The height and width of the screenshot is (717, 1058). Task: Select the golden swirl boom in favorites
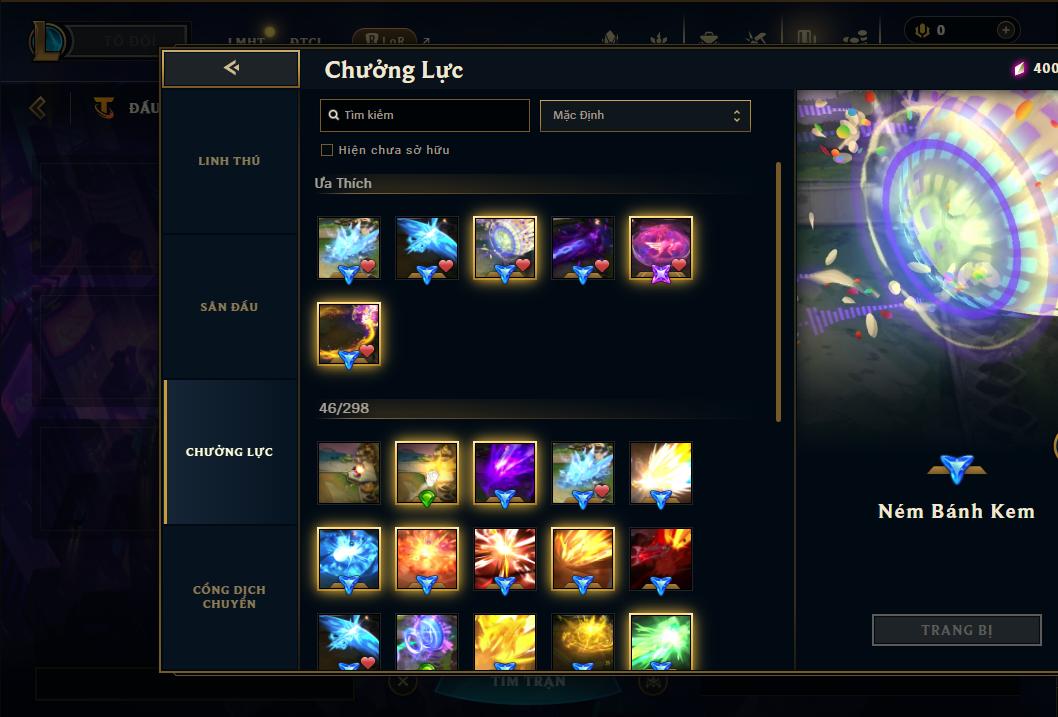[349, 334]
